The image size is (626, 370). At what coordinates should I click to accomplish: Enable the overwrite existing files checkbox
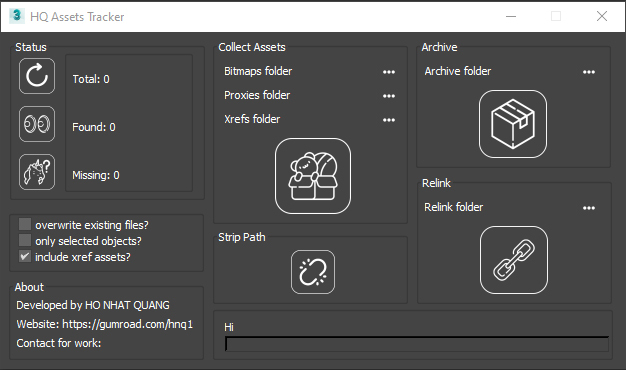click(25, 224)
